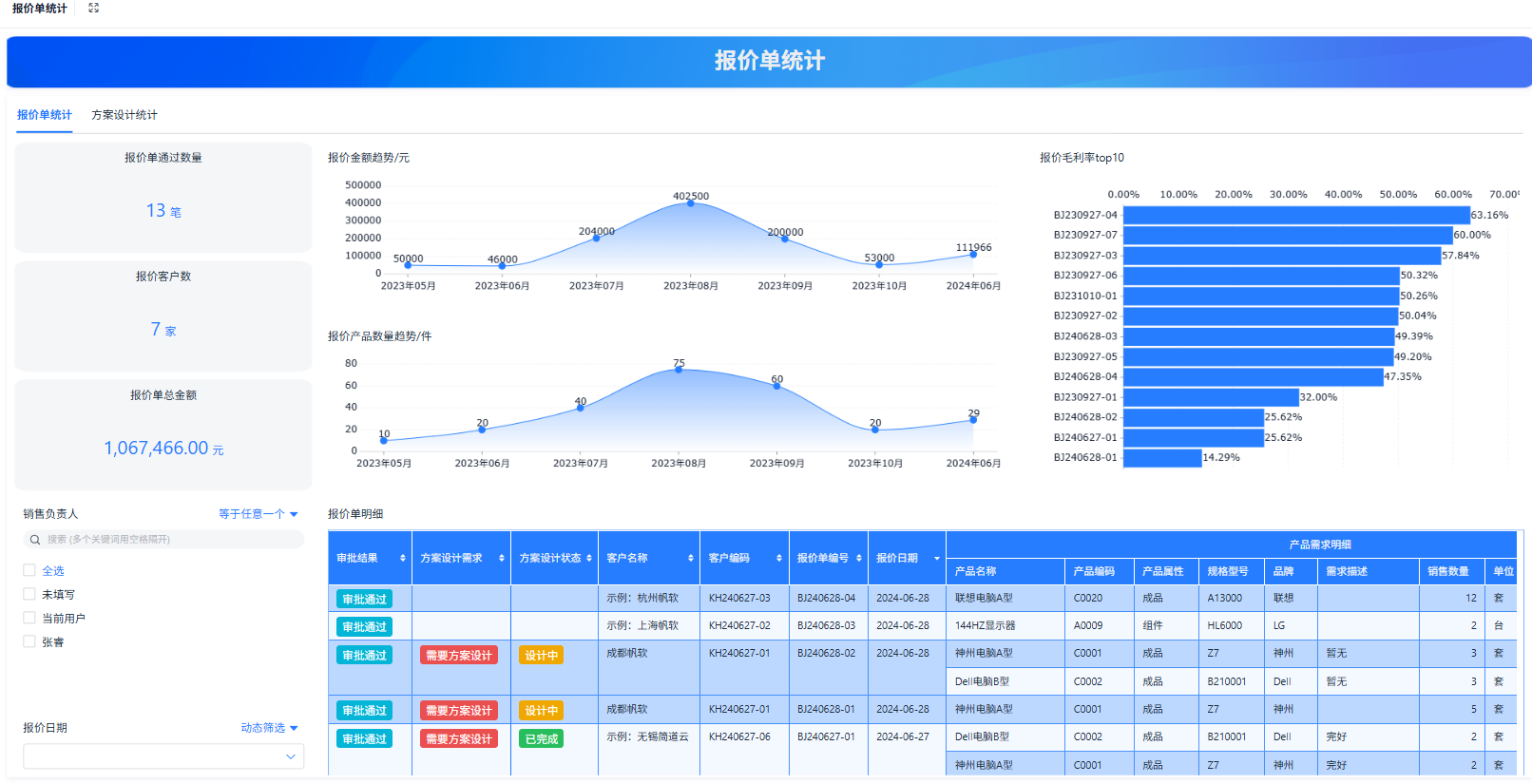Click the 报价客户数 card value 7 家
1532x784 pixels.
pyautogui.click(x=163, y=330)
